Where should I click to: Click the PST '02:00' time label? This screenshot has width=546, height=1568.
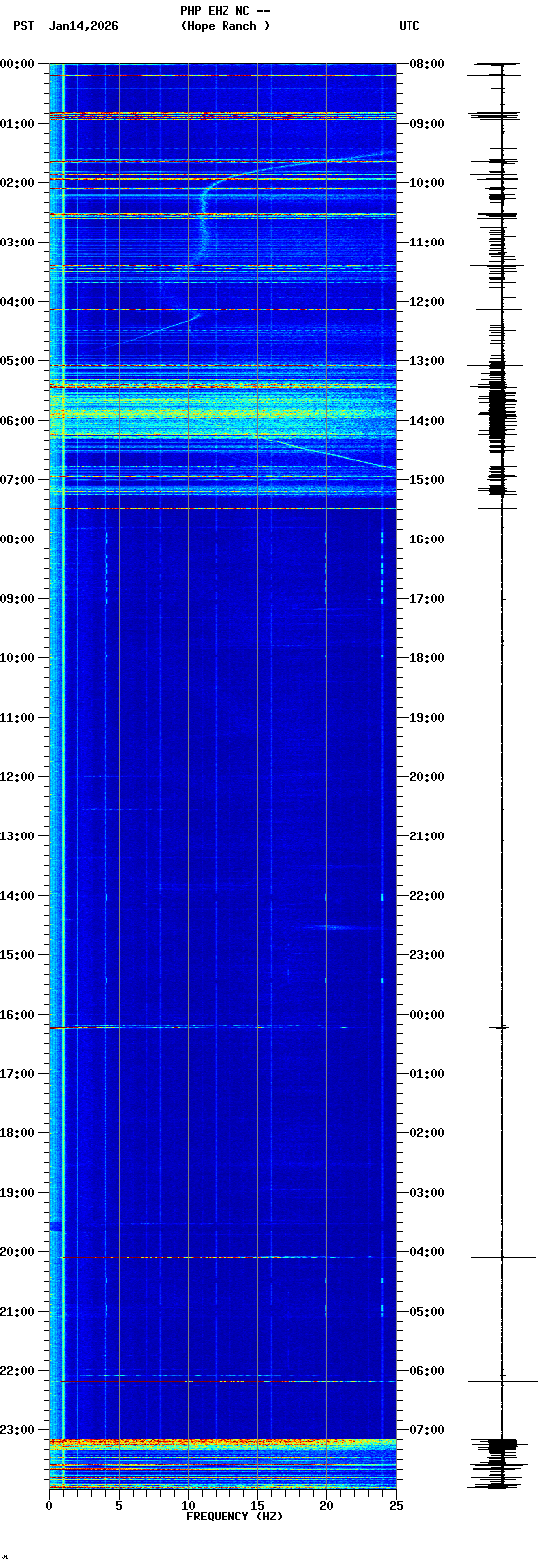[17, 183]
